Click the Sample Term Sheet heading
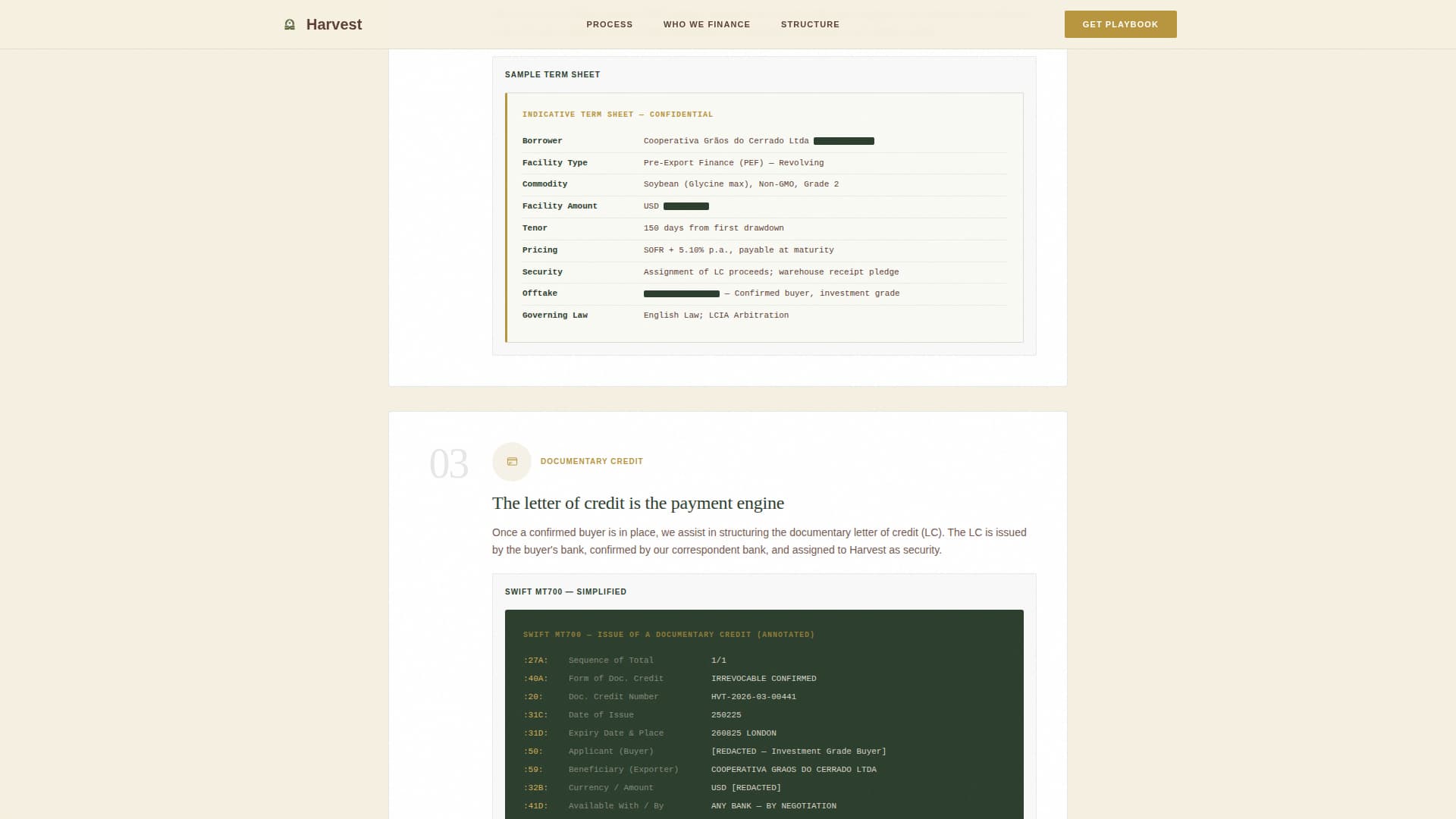 click(552, 74)
